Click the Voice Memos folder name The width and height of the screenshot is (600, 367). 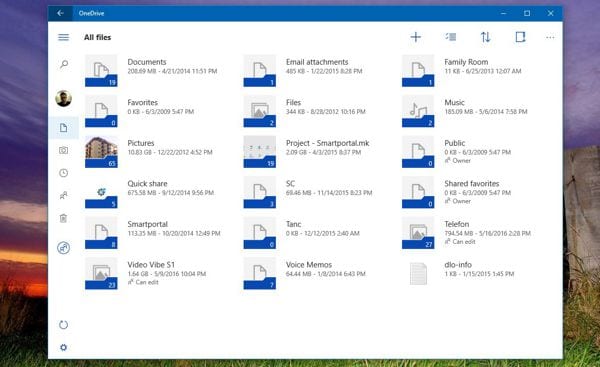[x=309, y=265]
